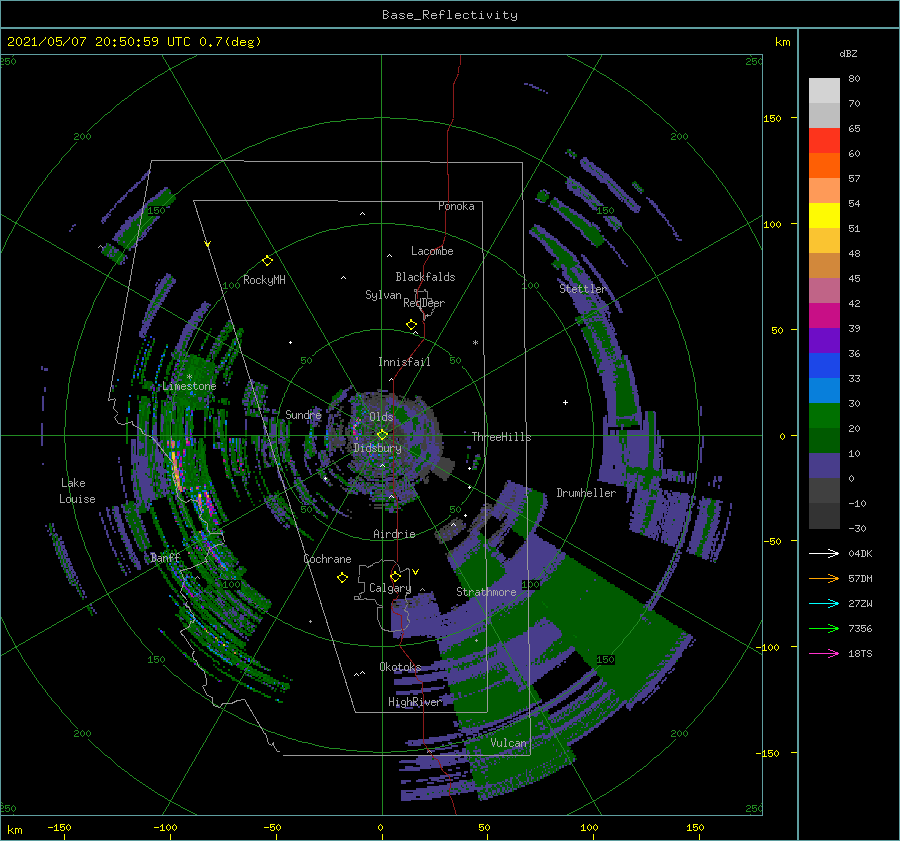Click the Ponoka label
The height and width of the screenshot is (841, 900).
(456, 206)
